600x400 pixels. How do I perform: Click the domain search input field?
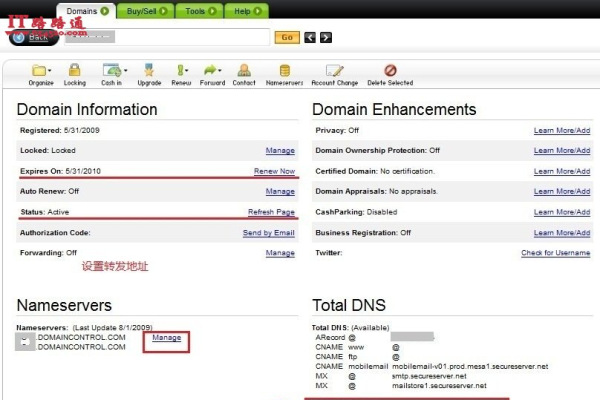(x=168, y=37)
